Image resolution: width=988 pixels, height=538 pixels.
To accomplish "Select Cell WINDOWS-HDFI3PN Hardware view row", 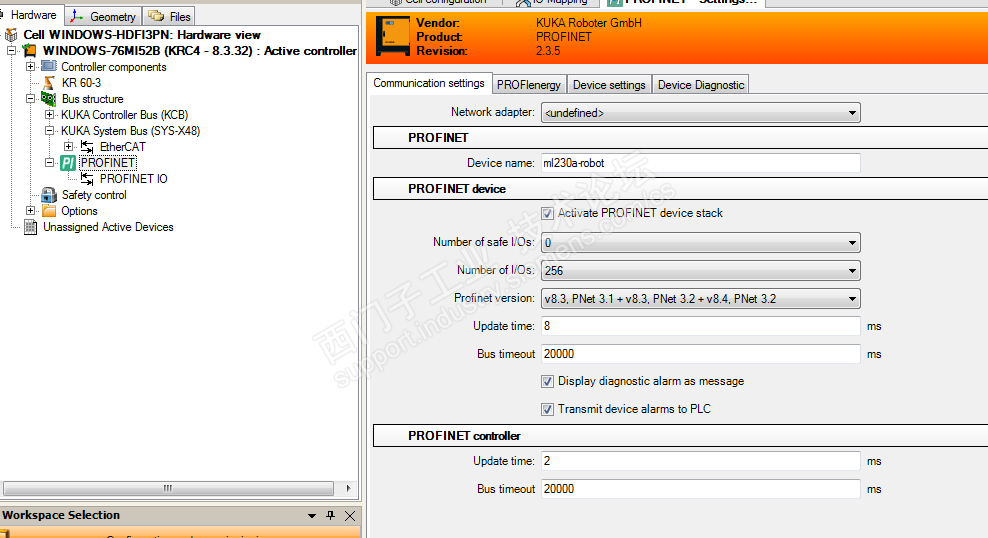I will point(142,35).
